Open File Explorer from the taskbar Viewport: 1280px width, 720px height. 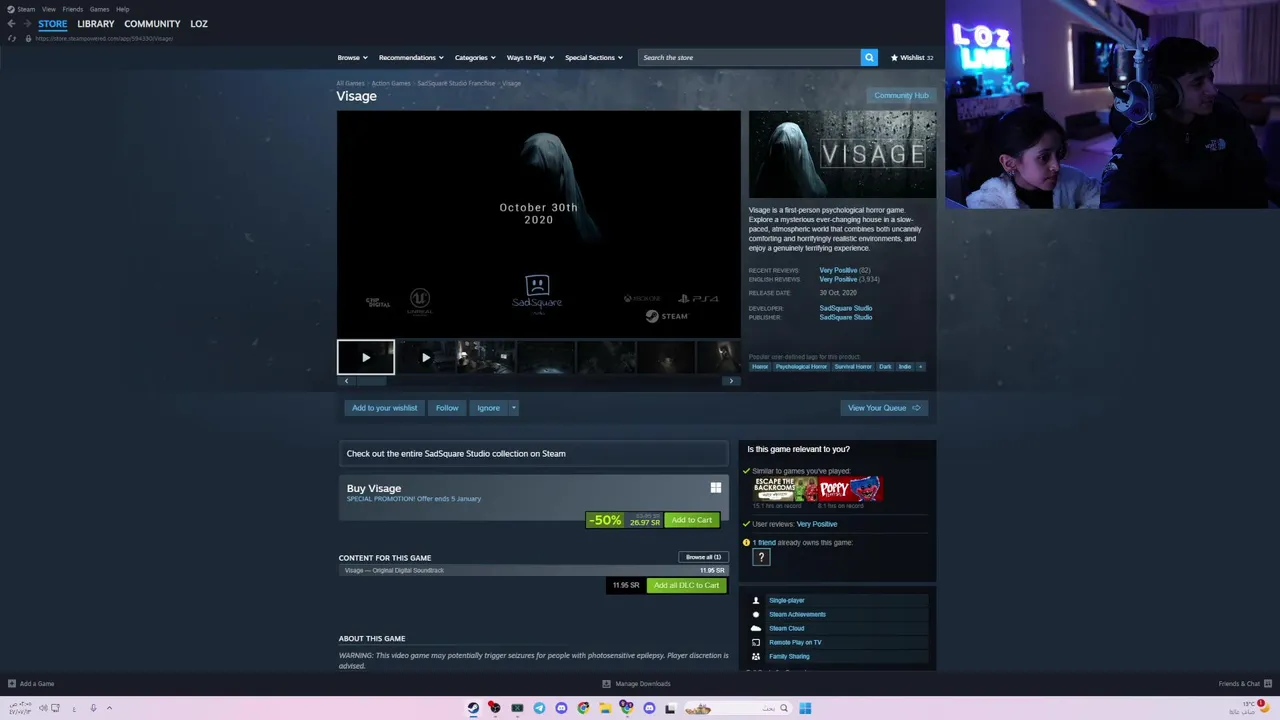[605, 708]
